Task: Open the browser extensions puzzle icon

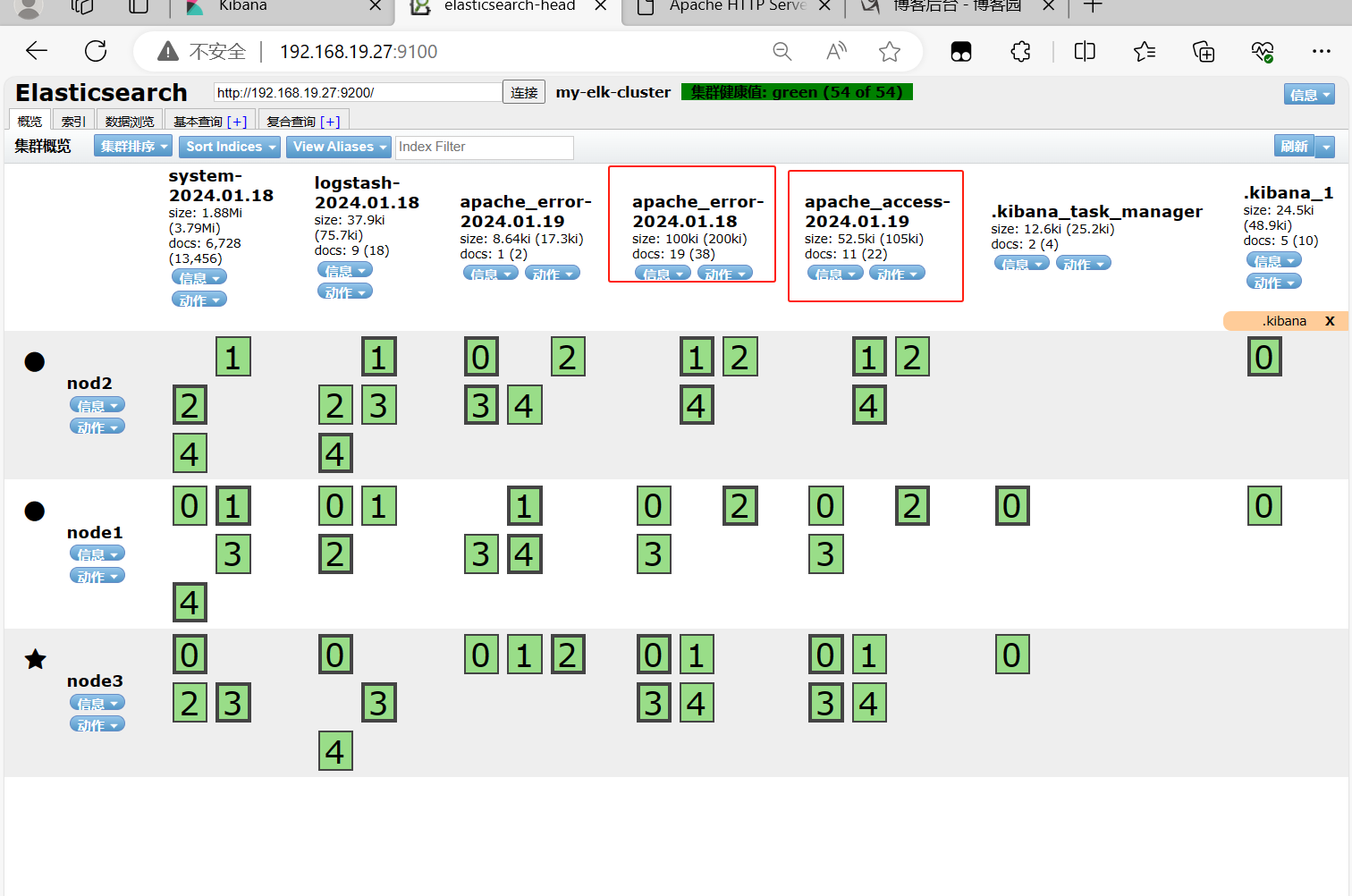Action: pos(1020,52)
